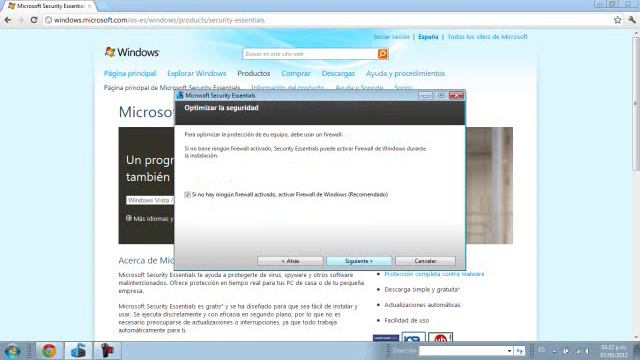Close the Microsoft Security Essentials browser tab

[89, 6]
